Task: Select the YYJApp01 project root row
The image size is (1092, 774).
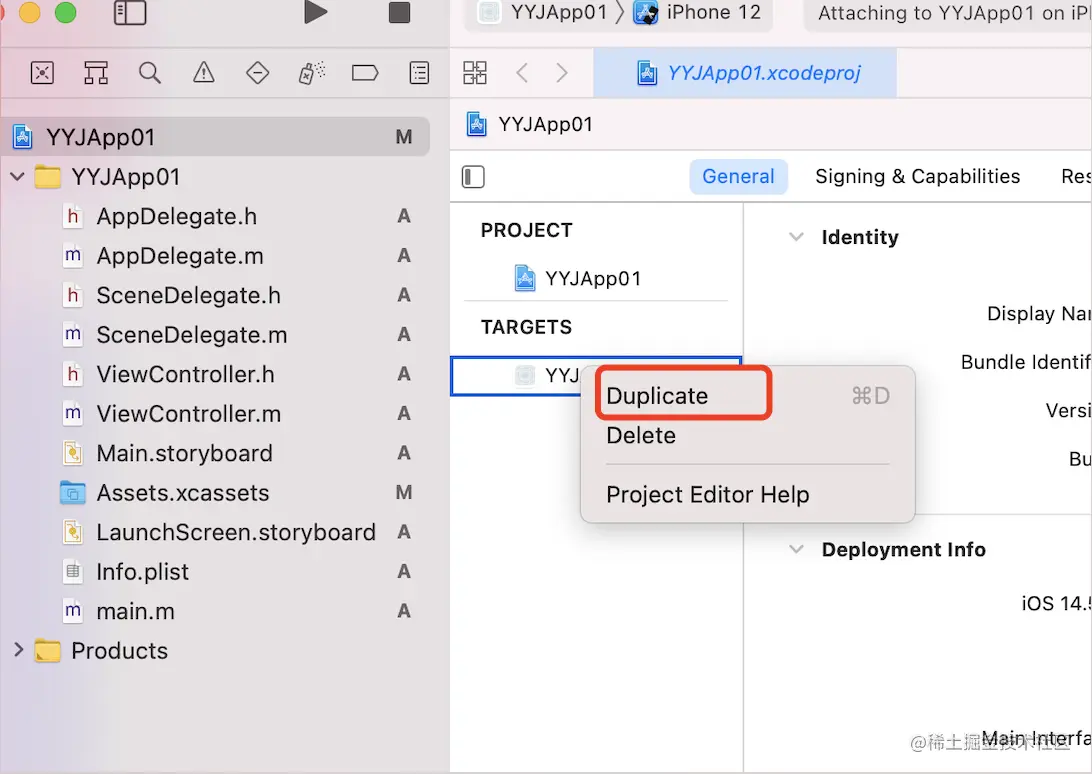Action: pyautogui.click(x=215, y=137)
